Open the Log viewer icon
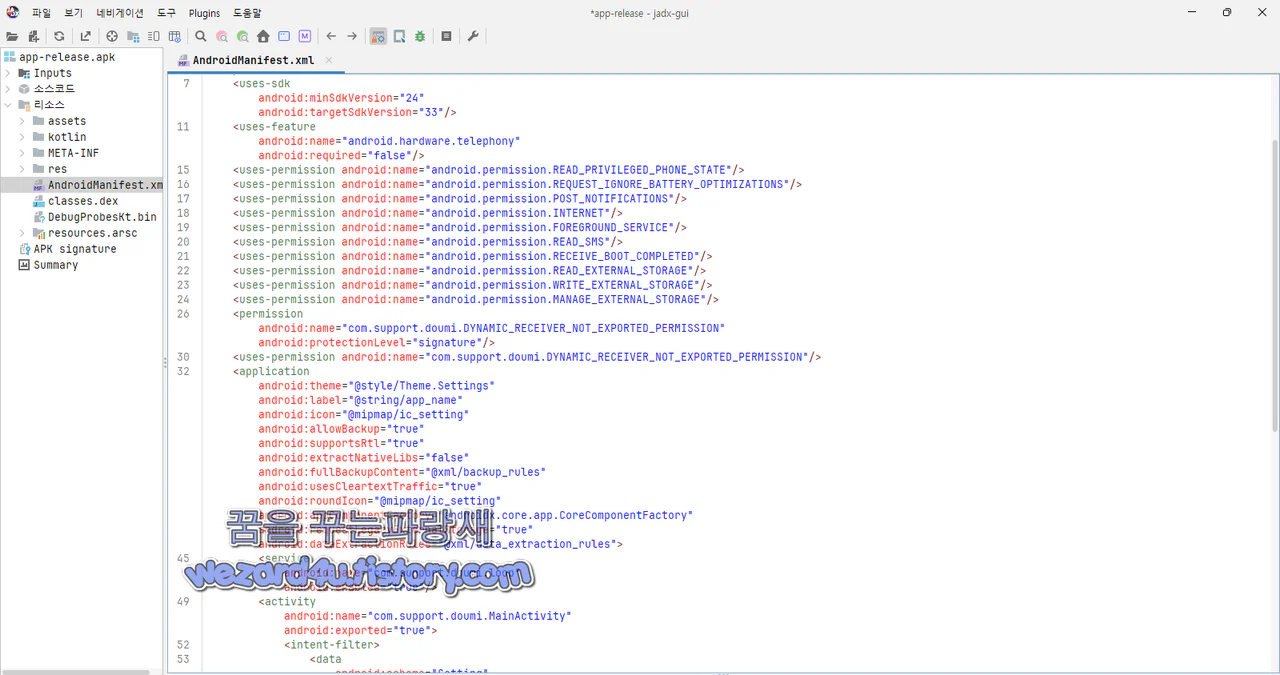The image size is (1280, 675). pos(446,36)
